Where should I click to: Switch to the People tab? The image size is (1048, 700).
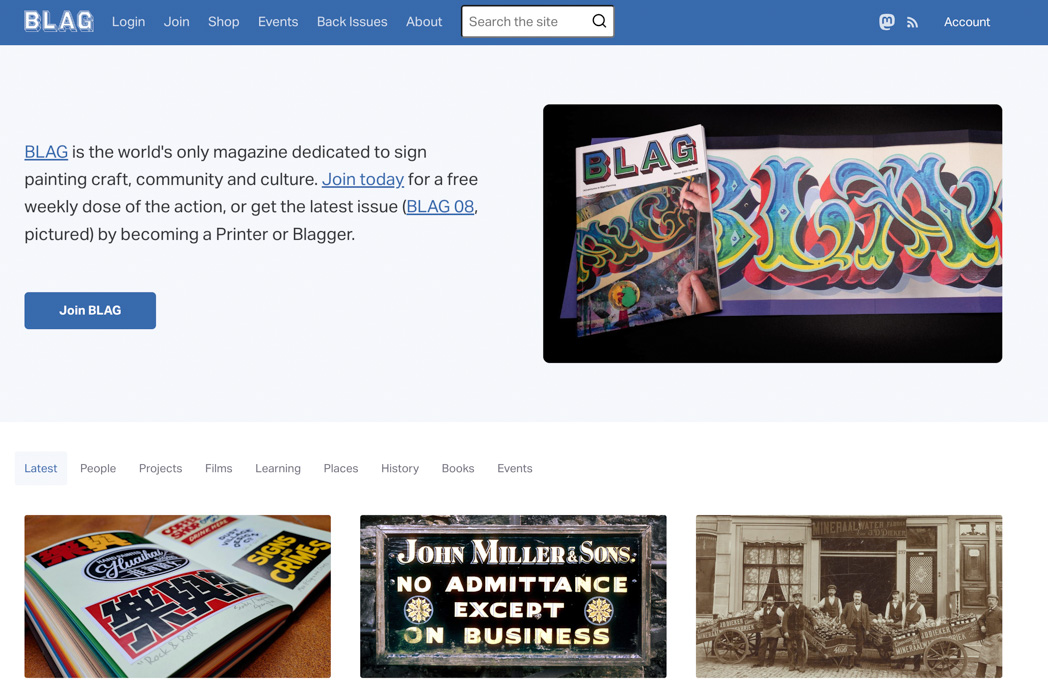coord(98,468)
